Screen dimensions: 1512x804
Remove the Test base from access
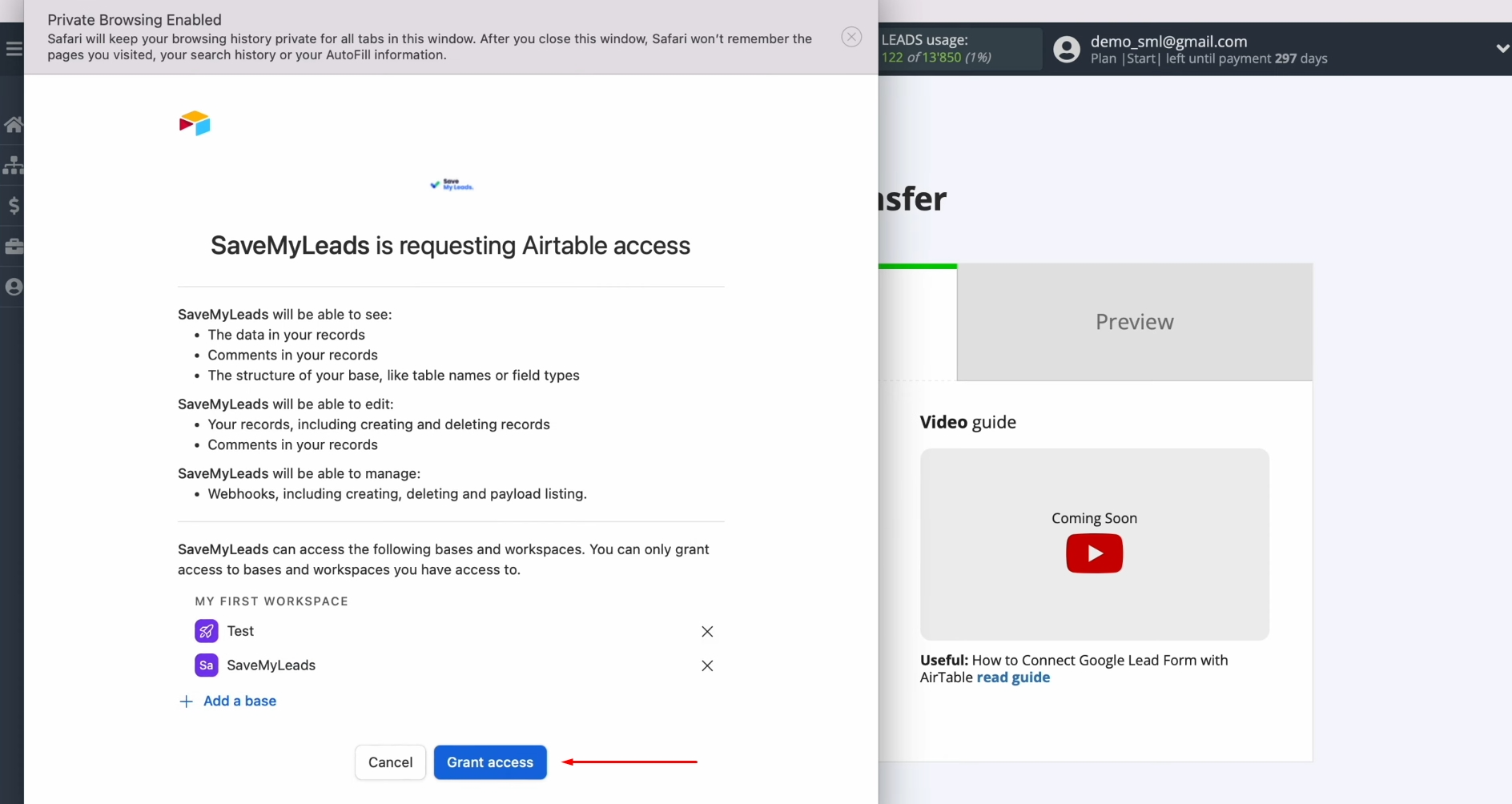(707, 632)
